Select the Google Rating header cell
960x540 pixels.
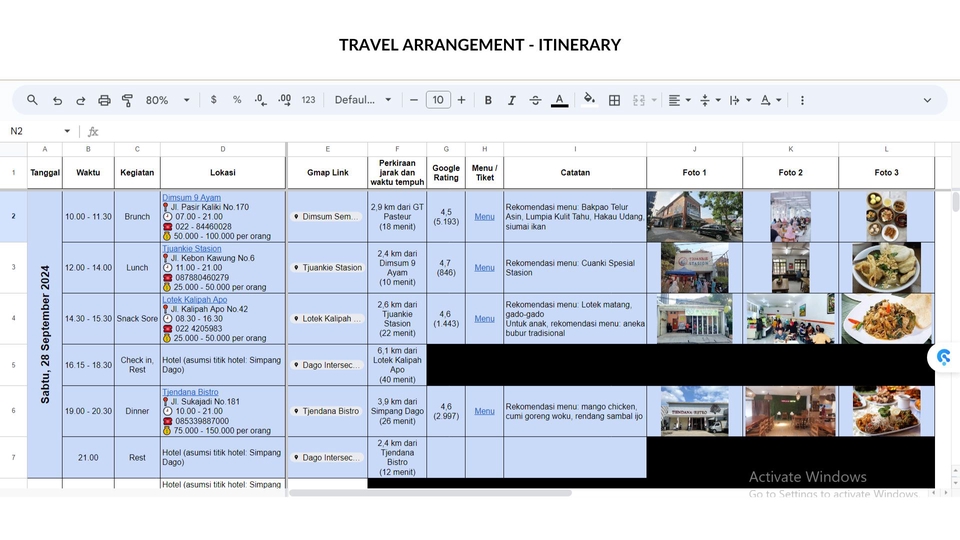tap(446, 173)
